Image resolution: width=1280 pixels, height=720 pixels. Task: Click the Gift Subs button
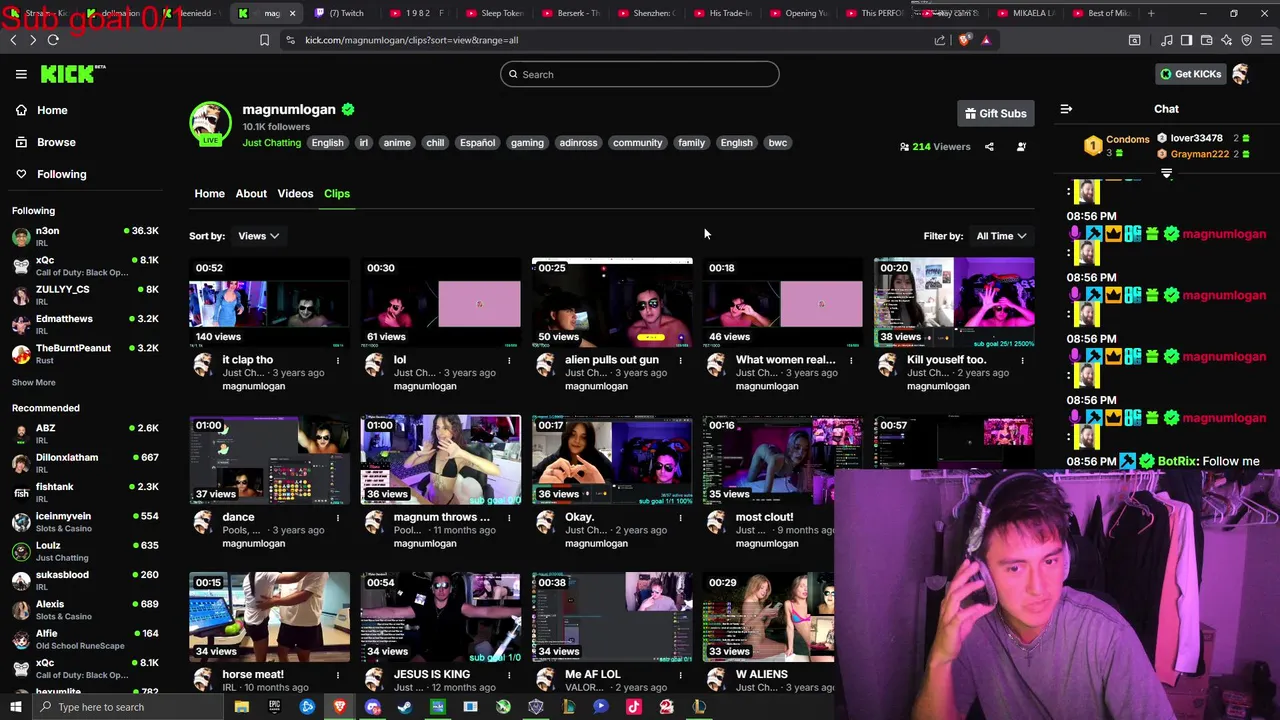pyautogui.click(x=996, y=113)
